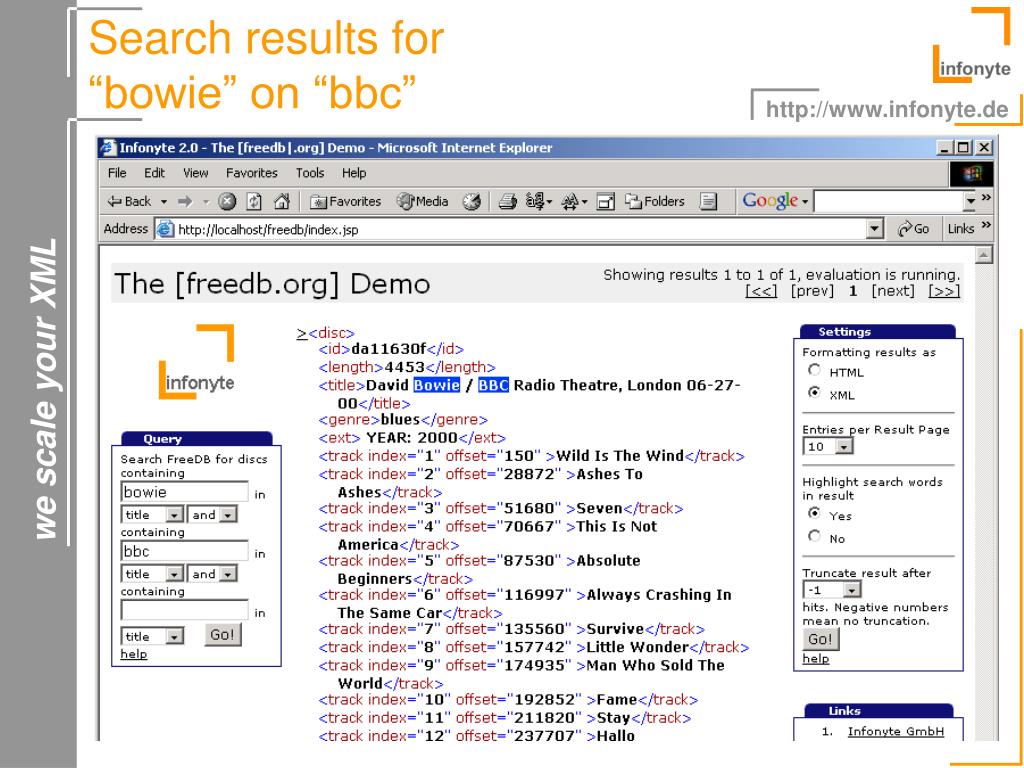The image size is (1024, 768).
Task: Open the Tools menu
Action: tap(310, 173)
